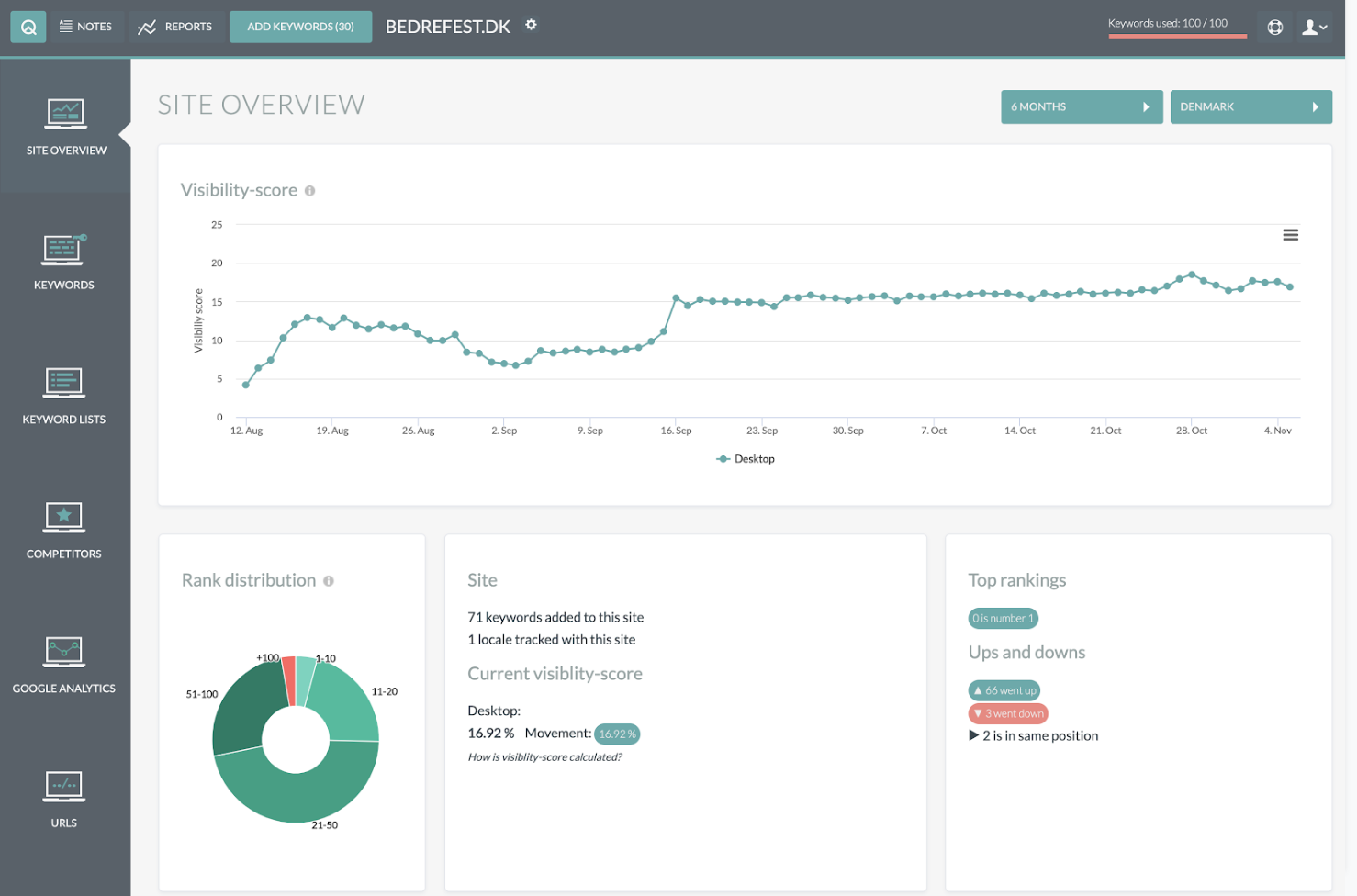
Task: Toggle the Desktop series in the chart legend
Action: point(746,459)
